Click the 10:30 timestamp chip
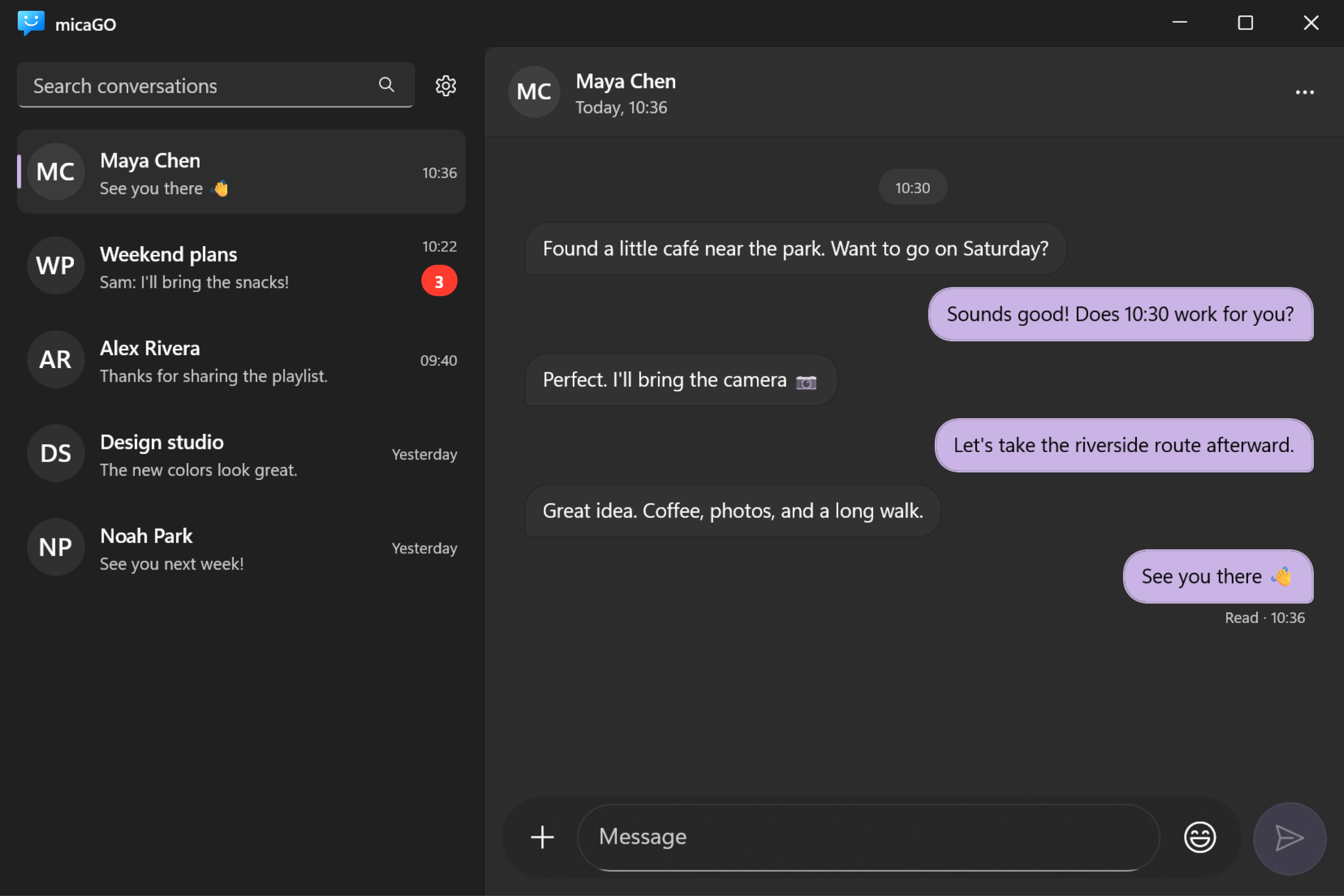 (913, 187)
